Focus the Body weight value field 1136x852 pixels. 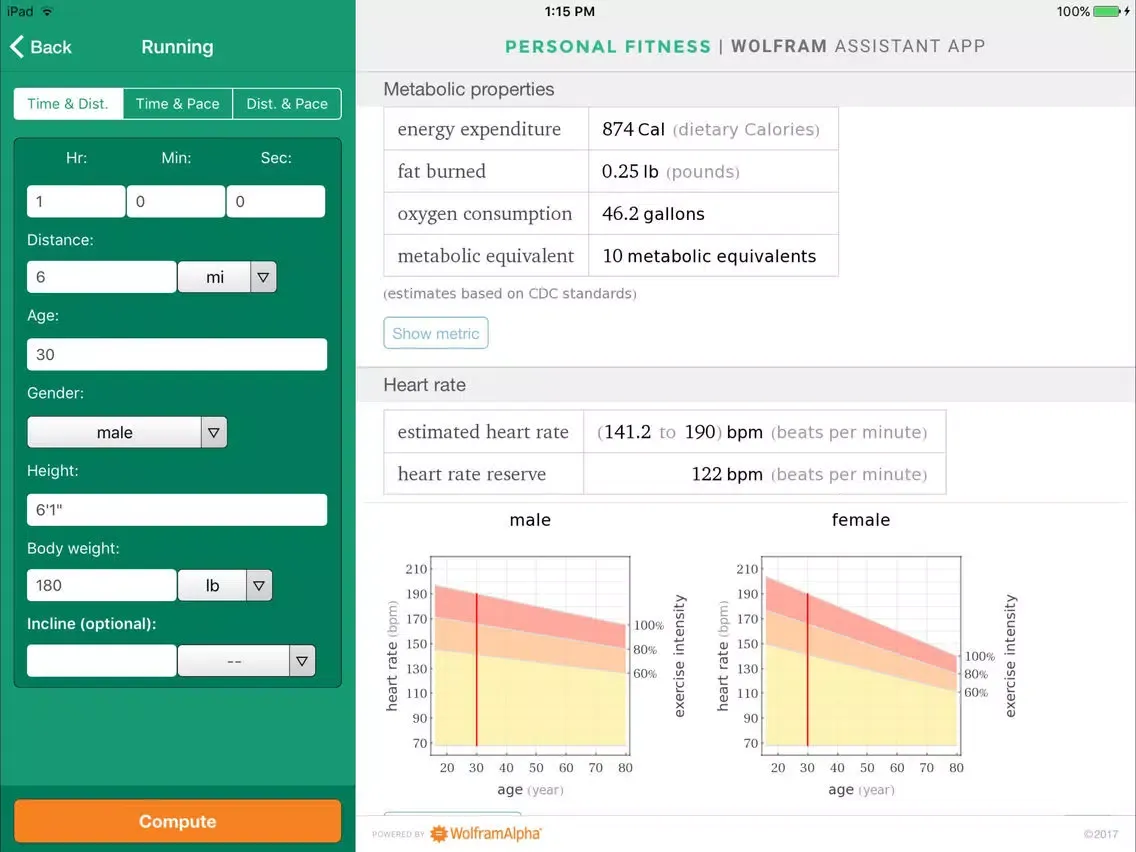(101, 585)
